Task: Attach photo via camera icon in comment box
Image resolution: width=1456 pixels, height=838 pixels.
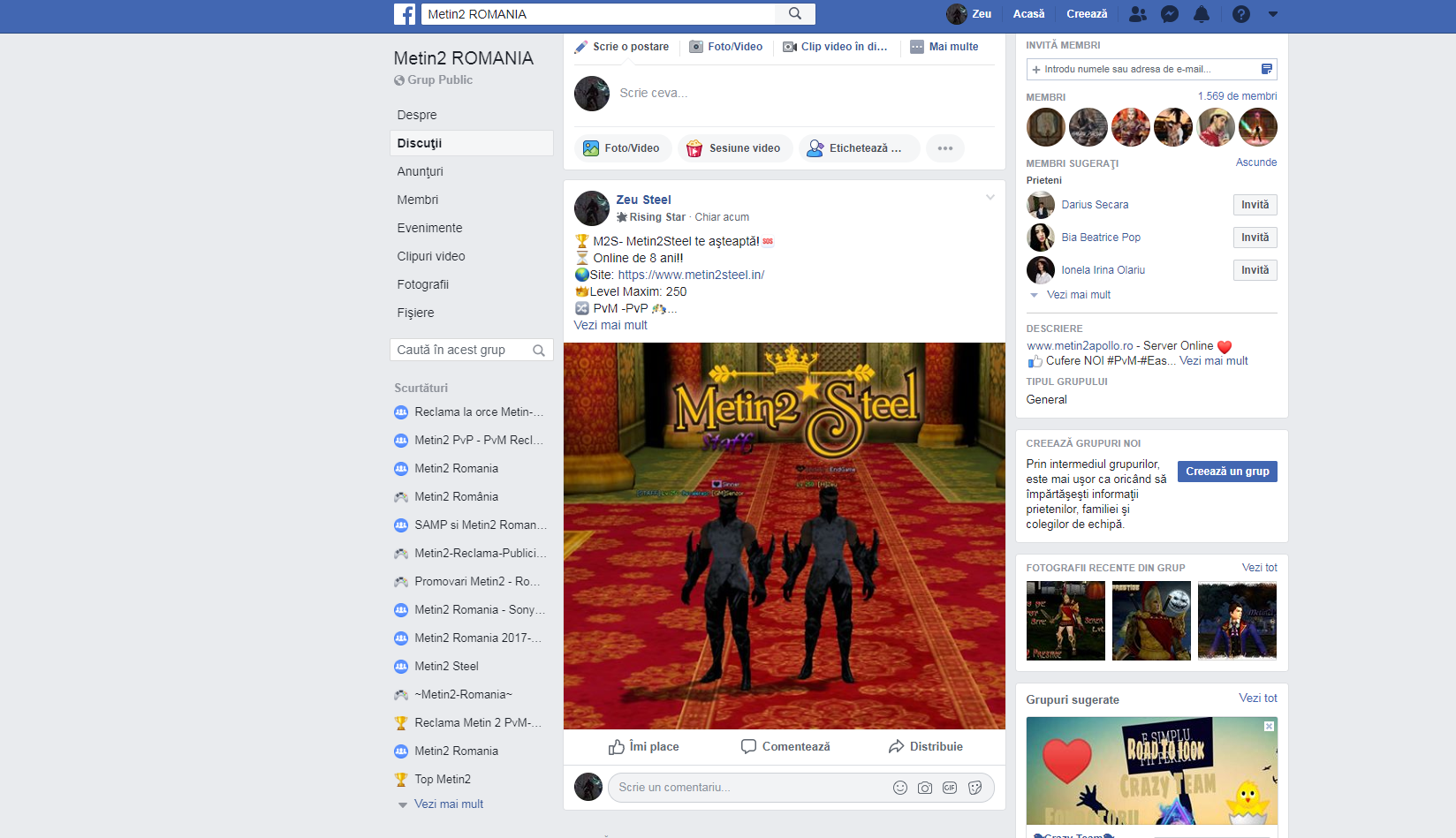Action: (x=925, y=788)
